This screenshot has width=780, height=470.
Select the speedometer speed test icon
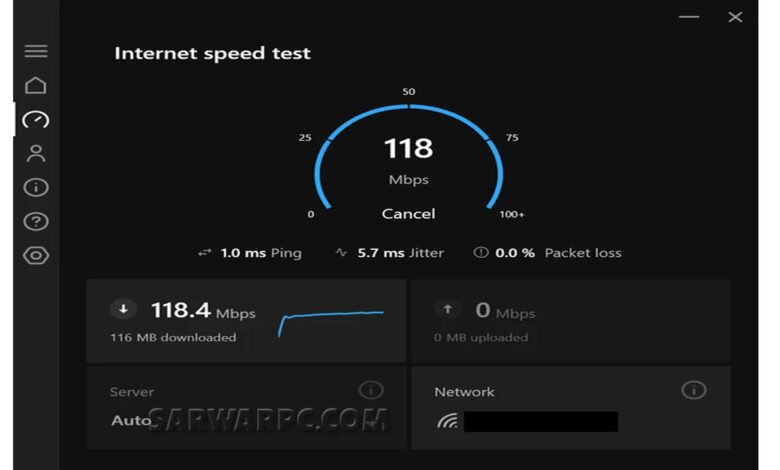(36, 119)
